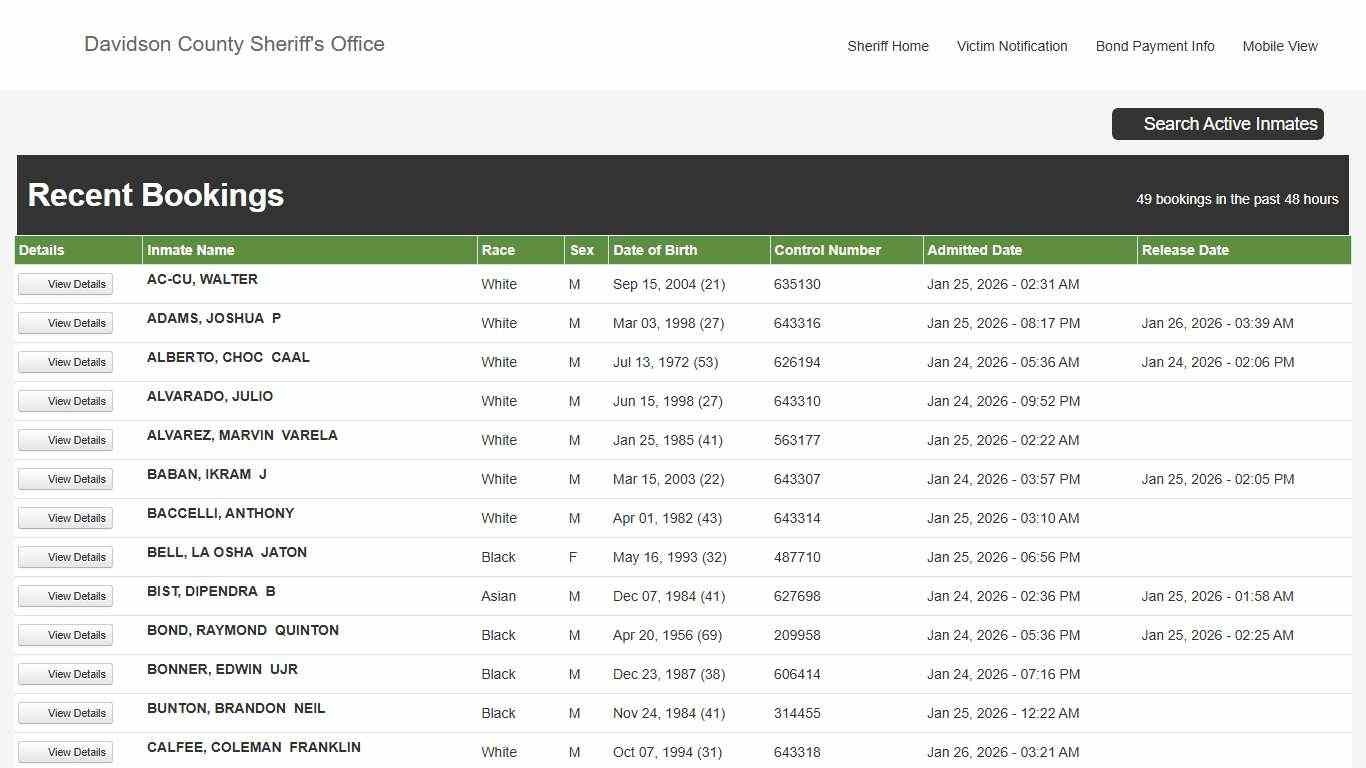Sort by Inmate Name column header
Image resolution: width=1366 pixels, height=768 pixels.
(x=190, y=250)
